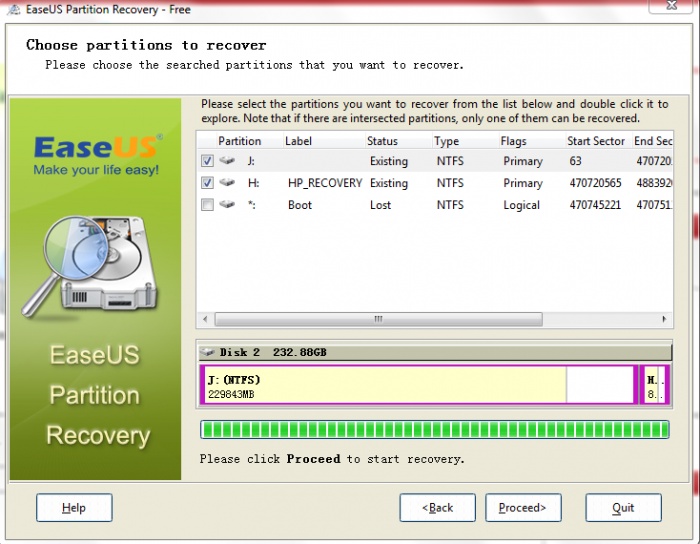Click the start sector value 63
The height and width of the screenshot is (544, 700).
coord(575,161)
